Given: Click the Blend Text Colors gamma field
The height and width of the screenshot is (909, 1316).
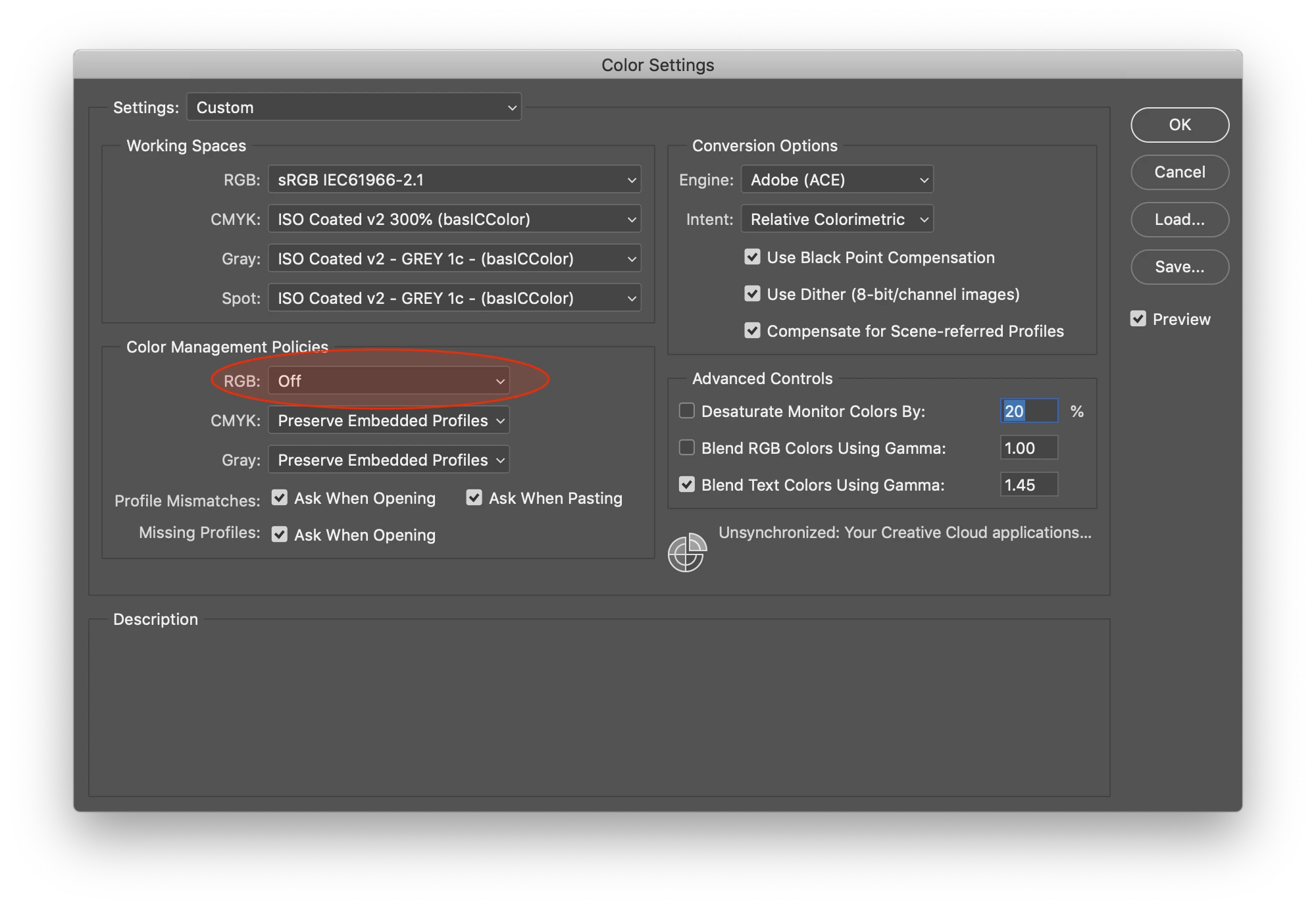Looking at the screenshot, I should pos(1028,485).
